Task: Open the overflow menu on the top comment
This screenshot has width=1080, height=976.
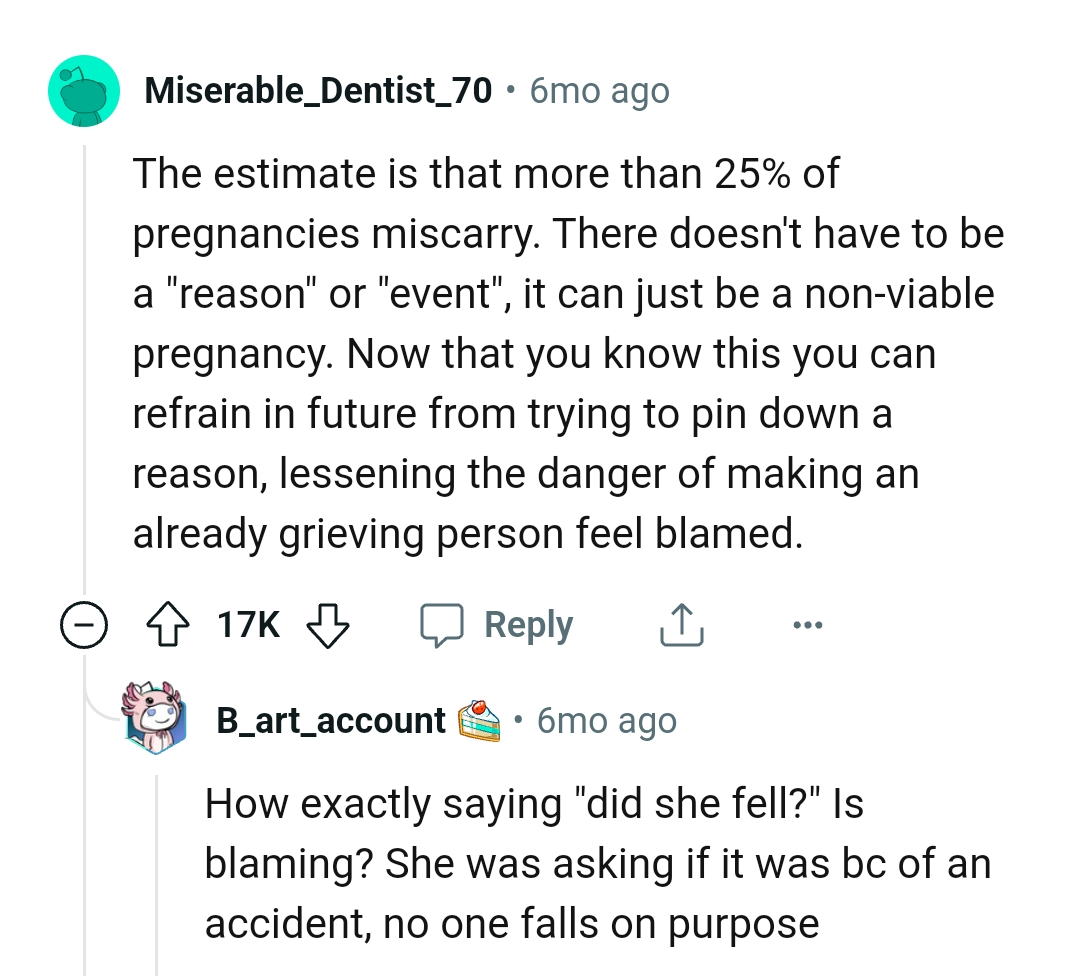Action: (x=808, y=624)
